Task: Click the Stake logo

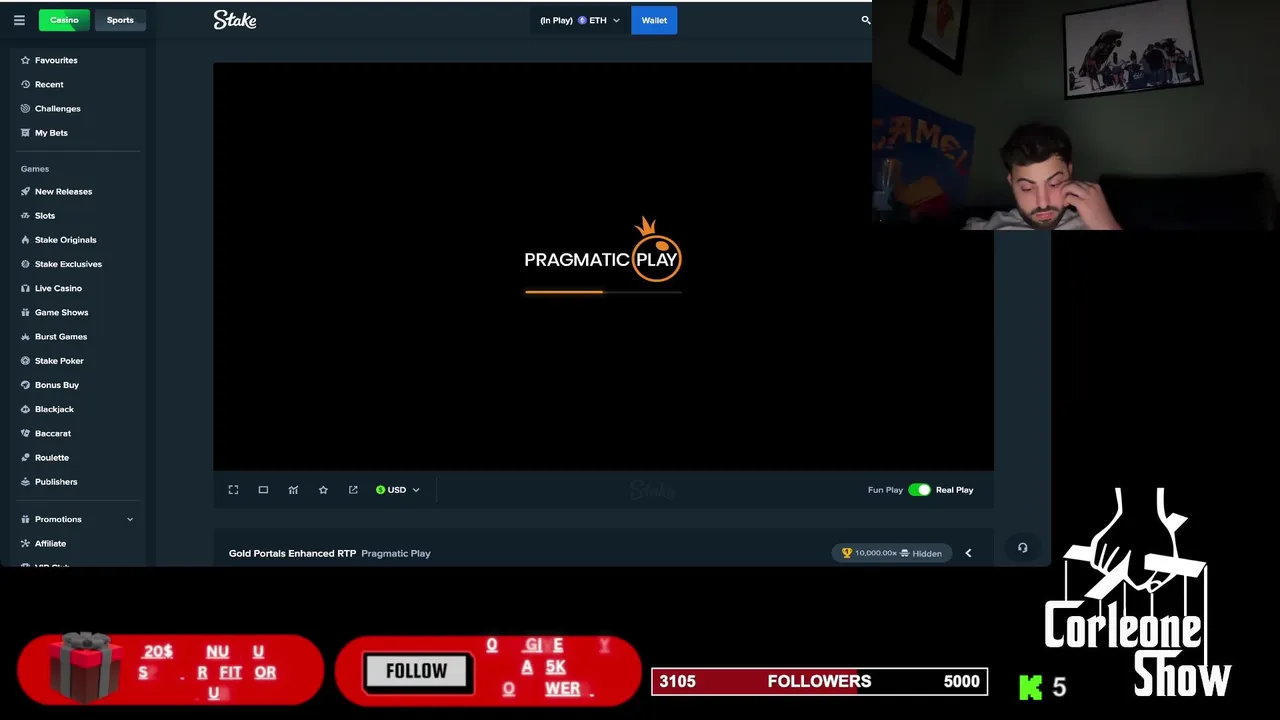Action: tap(235, 20)
